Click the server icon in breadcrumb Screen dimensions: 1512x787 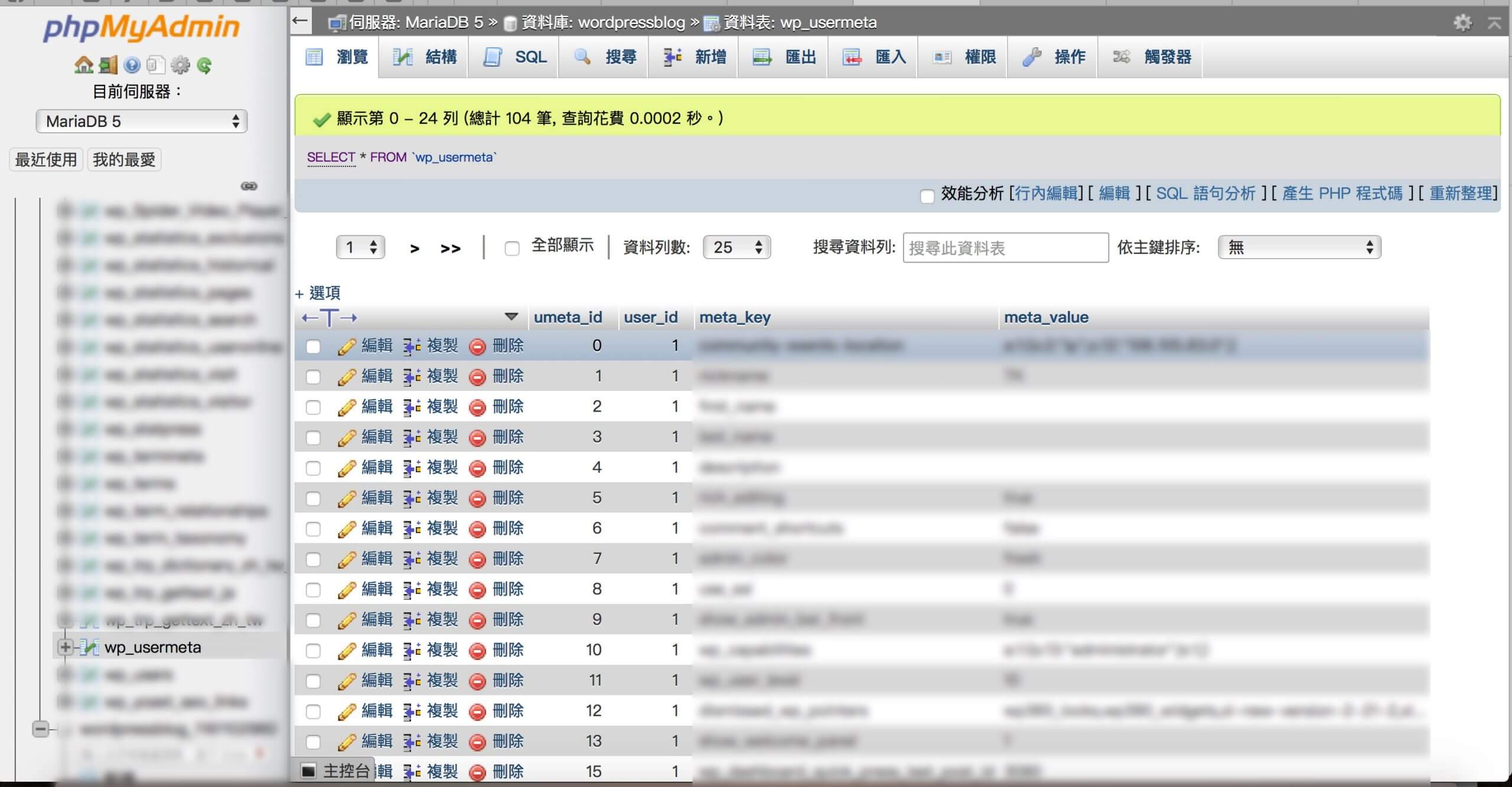click(x=337, y=23)
